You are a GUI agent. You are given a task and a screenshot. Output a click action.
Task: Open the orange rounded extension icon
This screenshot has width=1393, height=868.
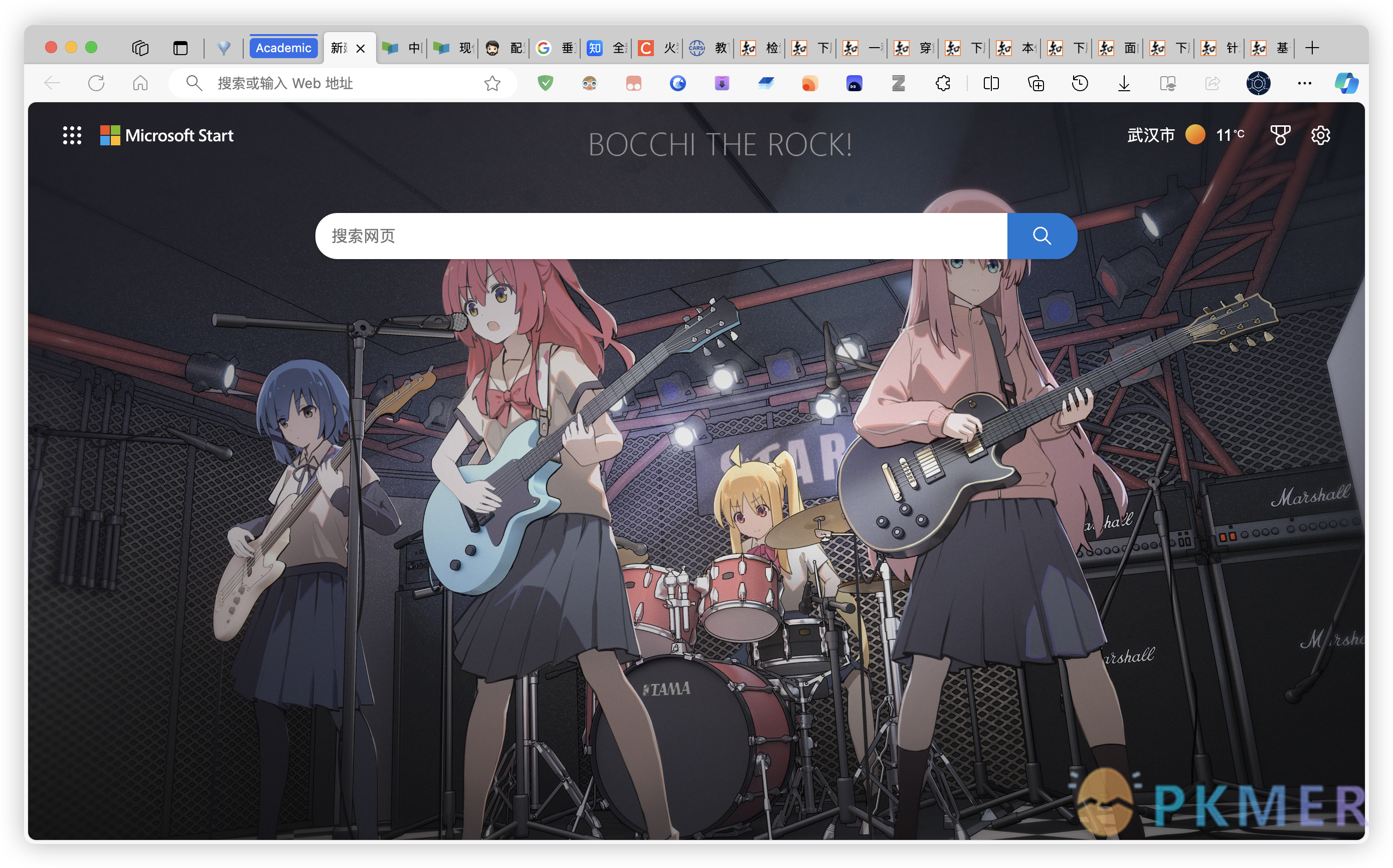click(x=810, y=84)
